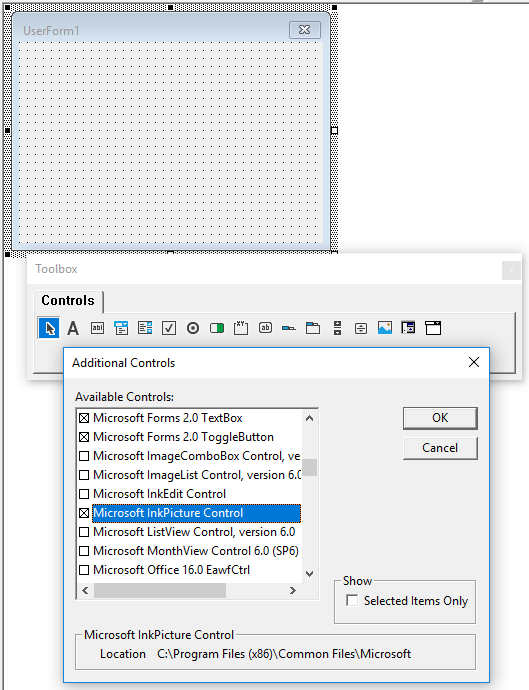Click Cancel in Additional Controls
Image resolution: width=529 pixels, height=690 pixels.
point(440,448)
